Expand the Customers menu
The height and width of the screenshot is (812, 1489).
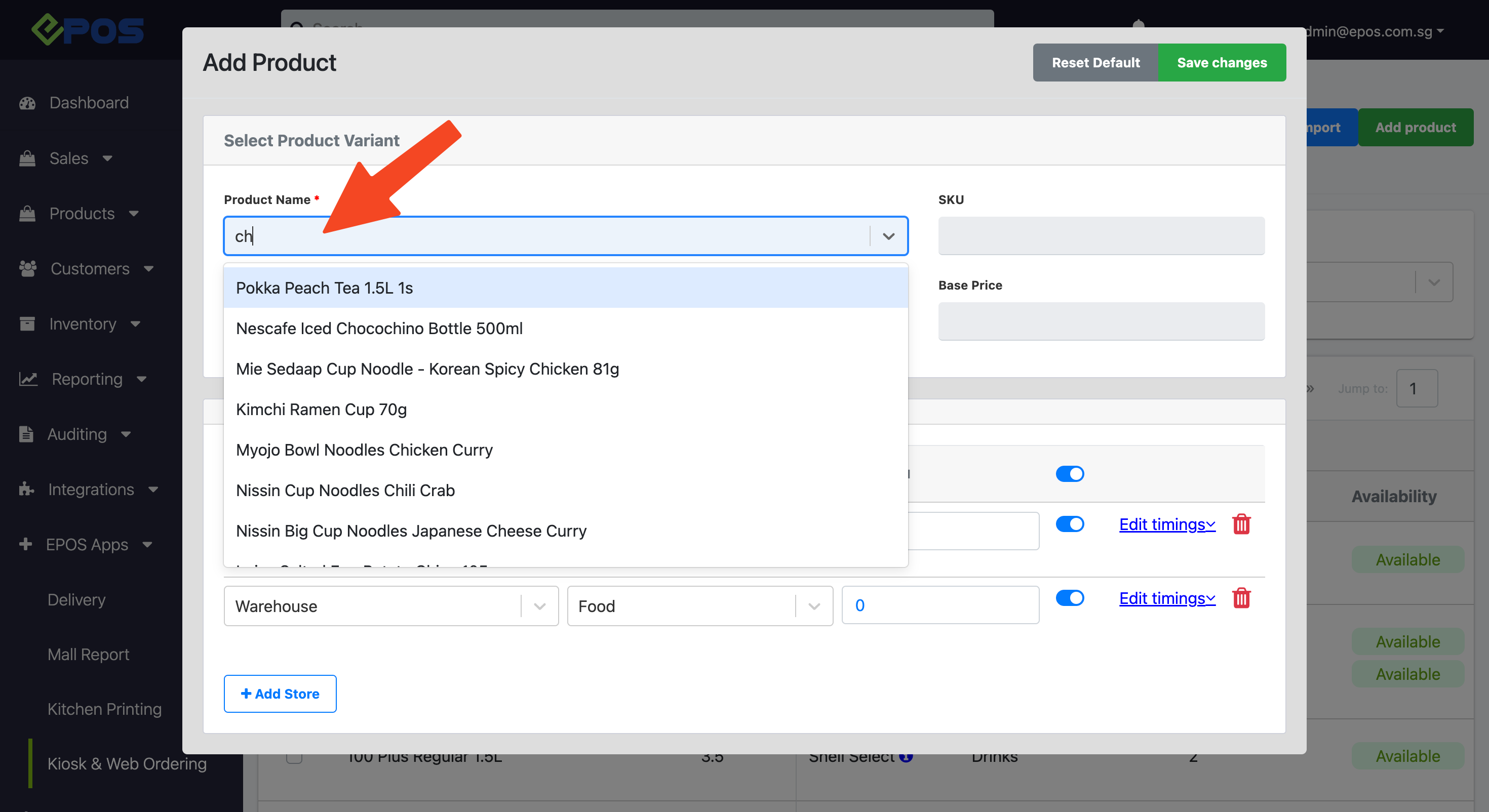[149, 269]
